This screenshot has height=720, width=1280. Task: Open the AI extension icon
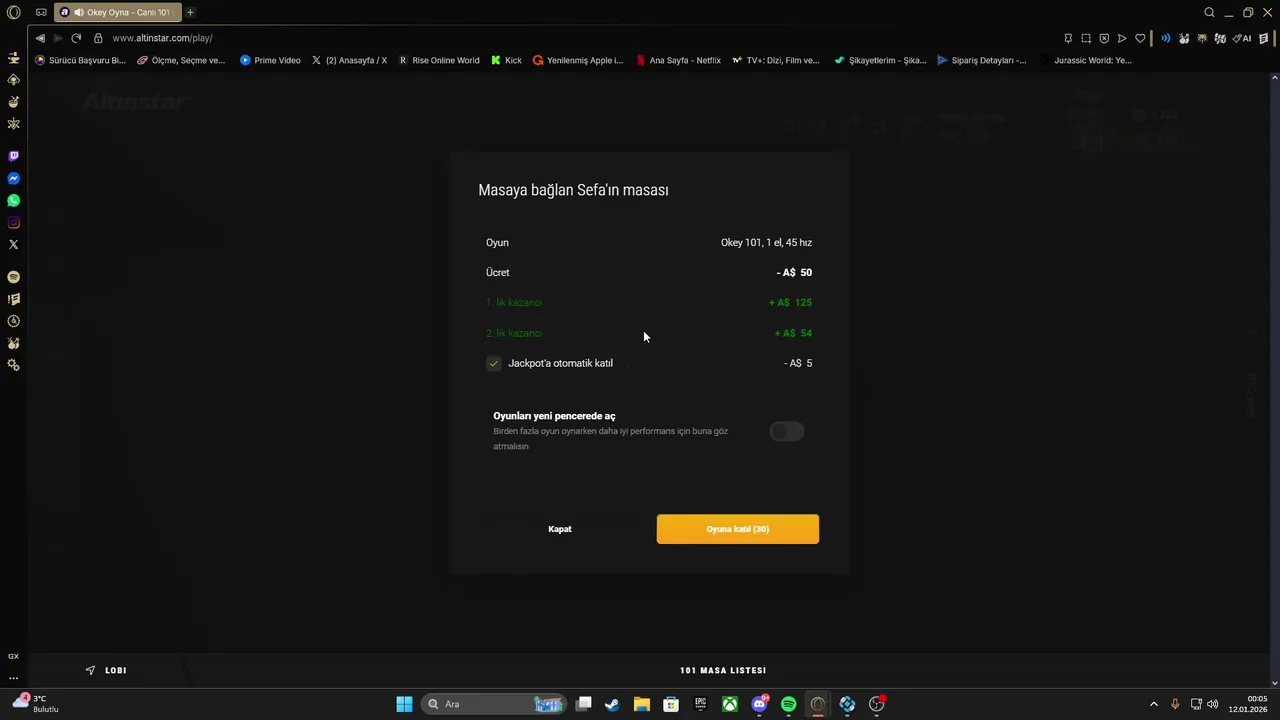[1242, 38]
